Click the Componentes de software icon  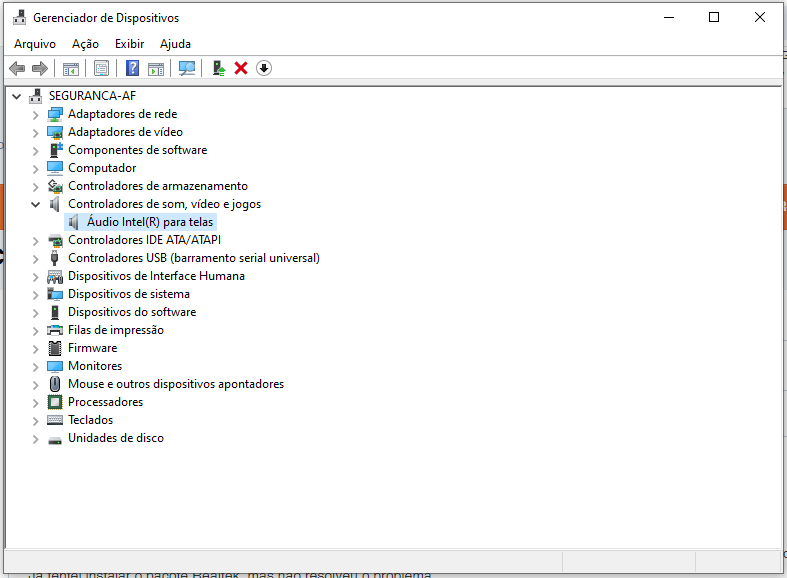[55, 150]
